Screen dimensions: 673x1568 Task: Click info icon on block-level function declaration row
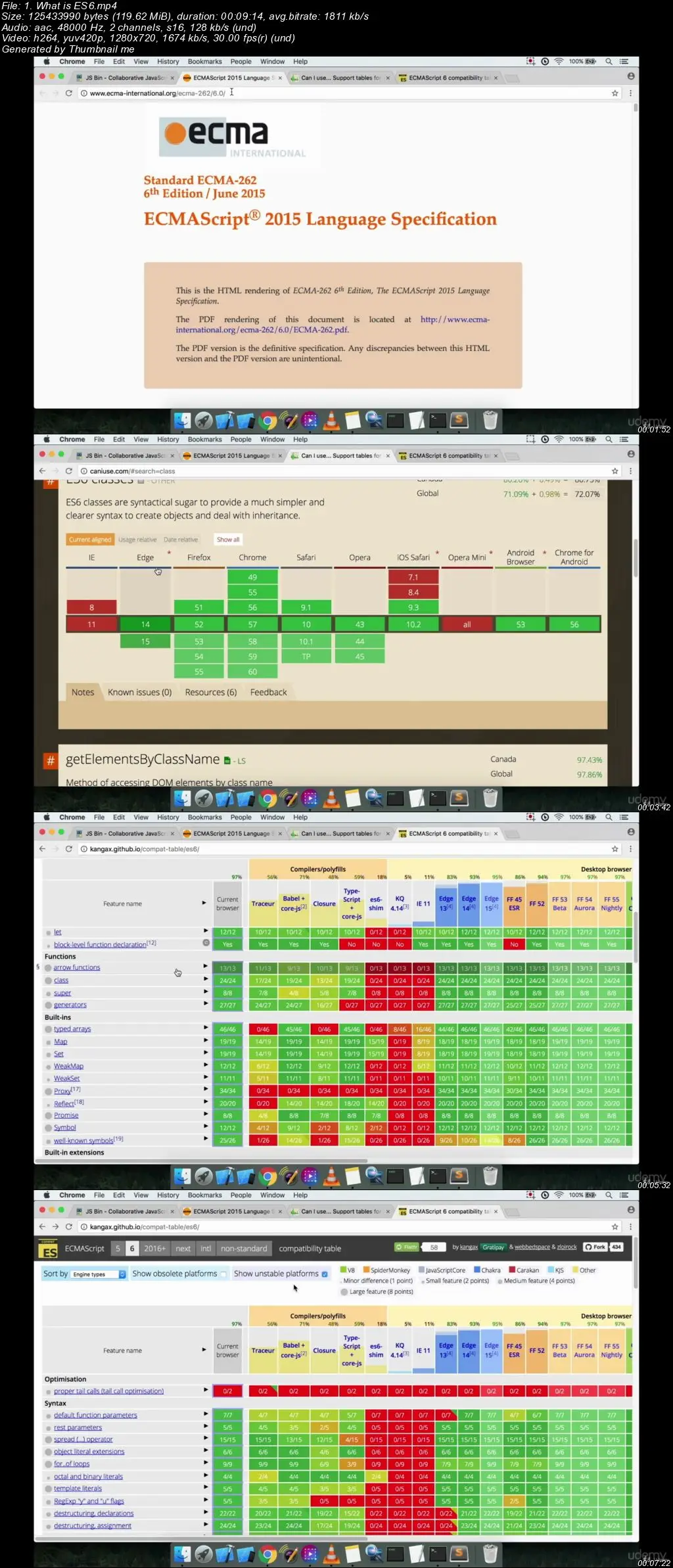click(206, 943)
